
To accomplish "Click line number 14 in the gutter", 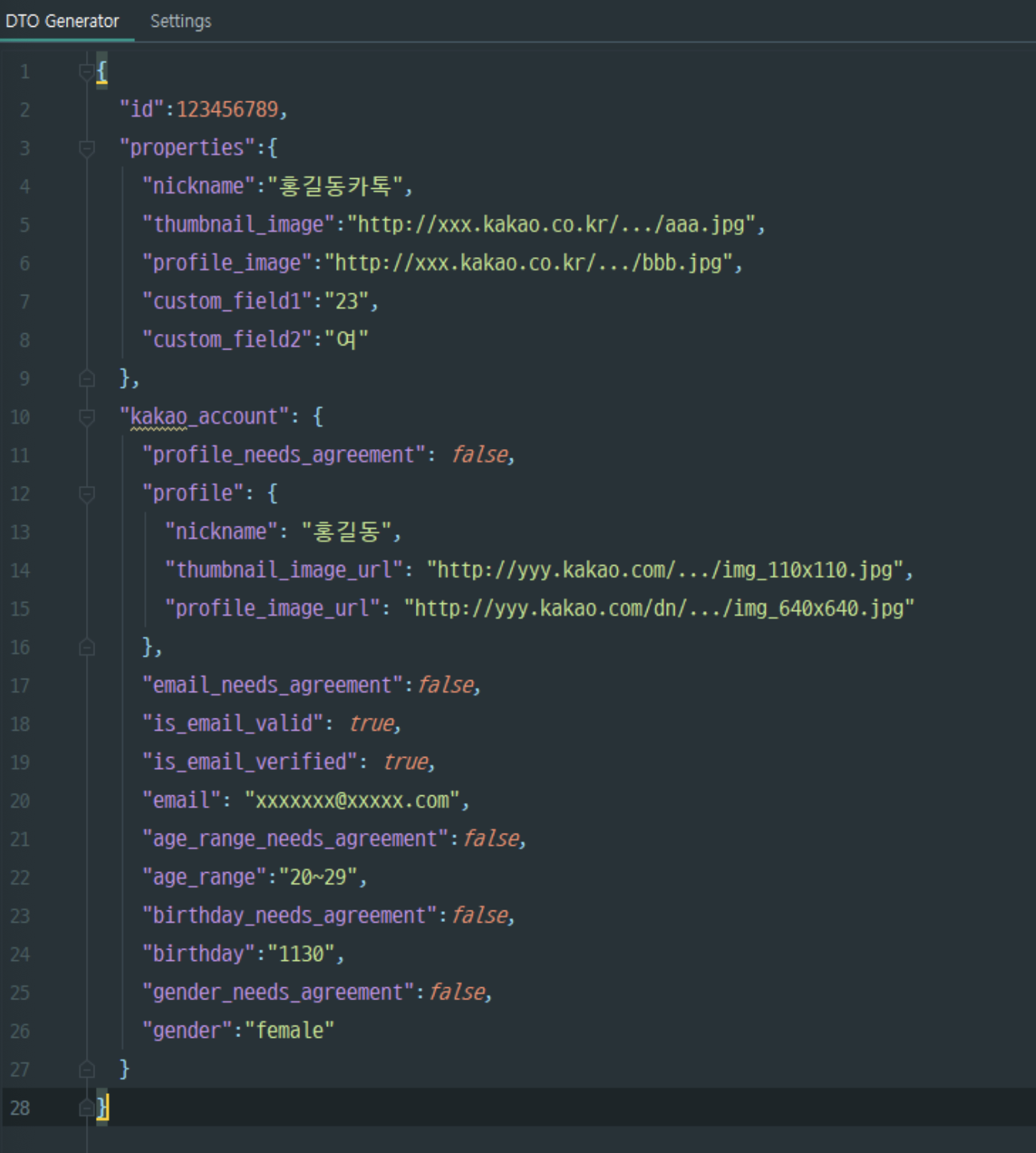I will pos(21,570).
